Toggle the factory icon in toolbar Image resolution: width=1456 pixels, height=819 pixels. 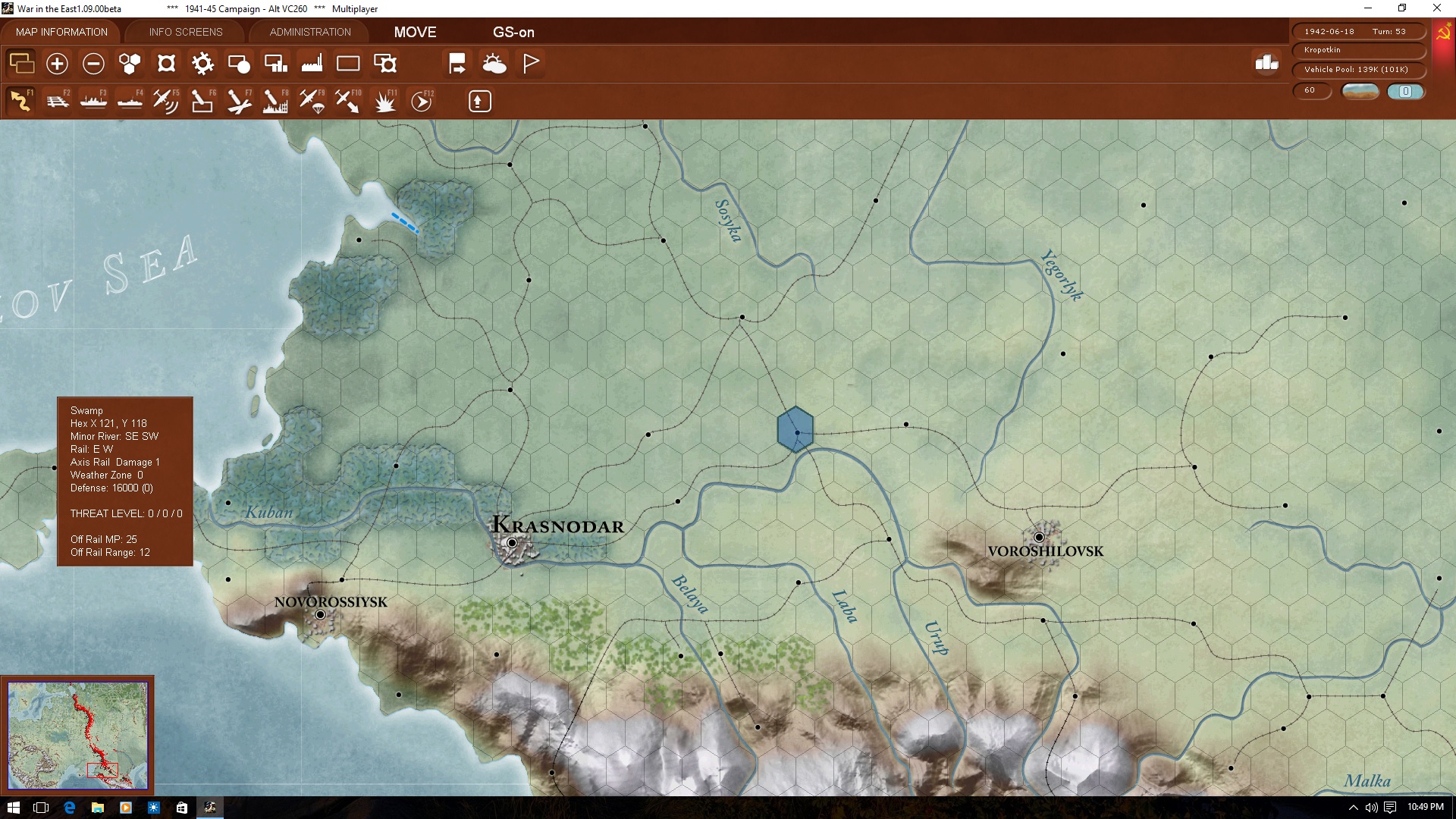tap(312, 64)
